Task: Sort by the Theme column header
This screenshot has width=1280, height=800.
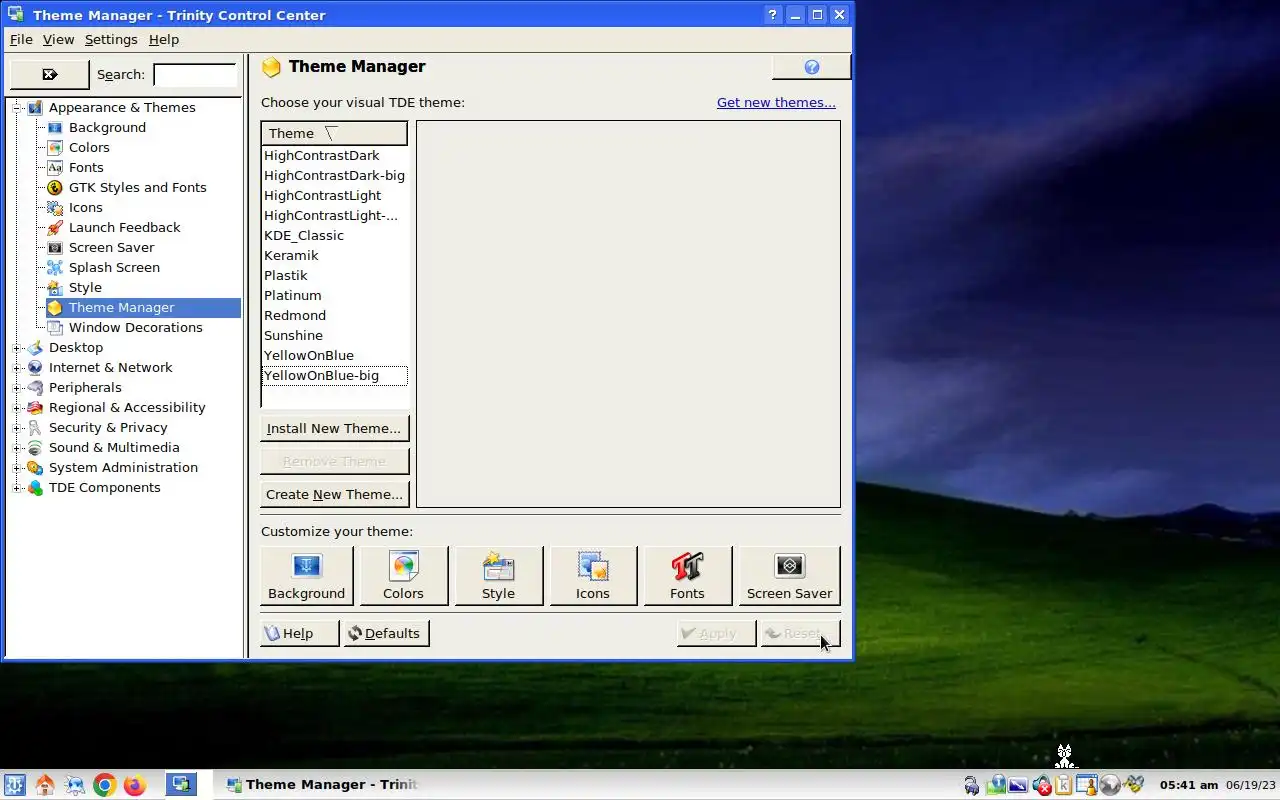Action: click(x=334, y=133)
